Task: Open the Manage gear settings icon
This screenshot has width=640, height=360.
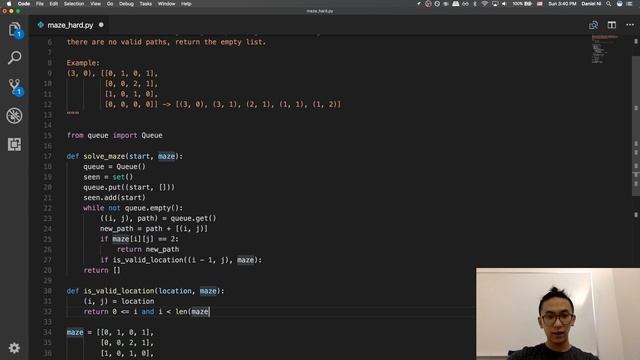Action: point(14,347)
